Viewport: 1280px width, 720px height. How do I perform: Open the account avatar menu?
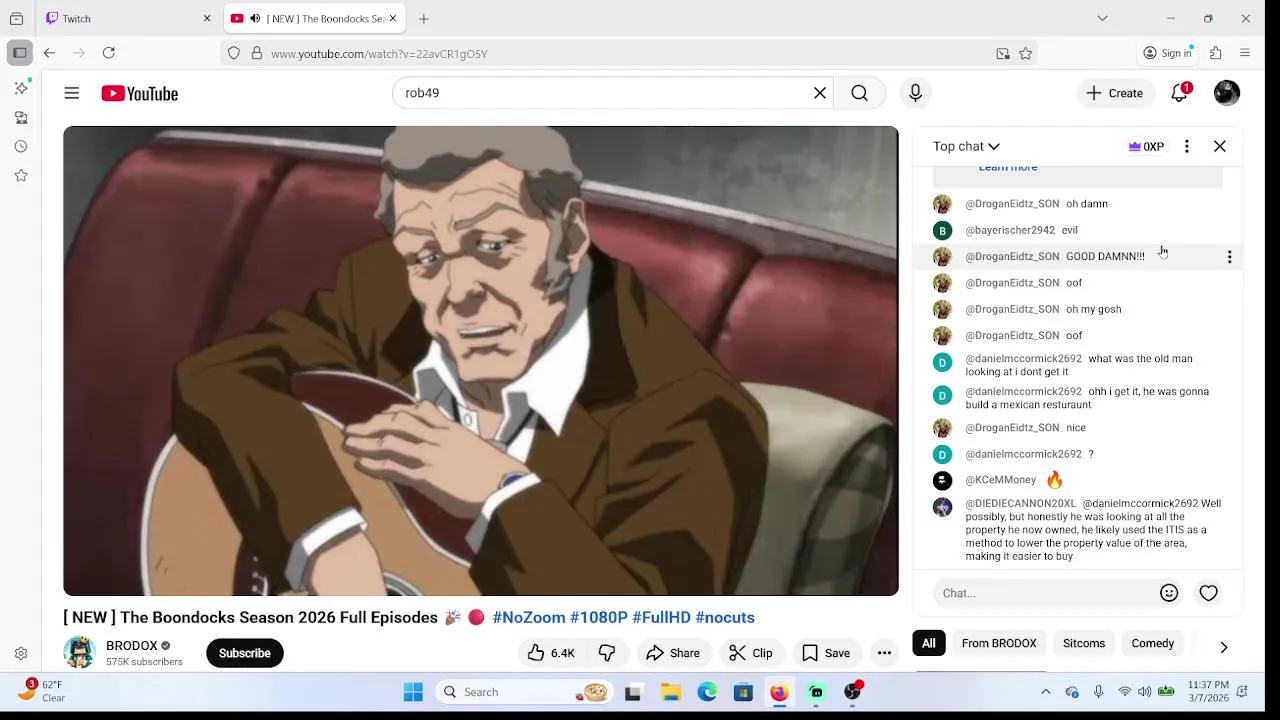1227,93
